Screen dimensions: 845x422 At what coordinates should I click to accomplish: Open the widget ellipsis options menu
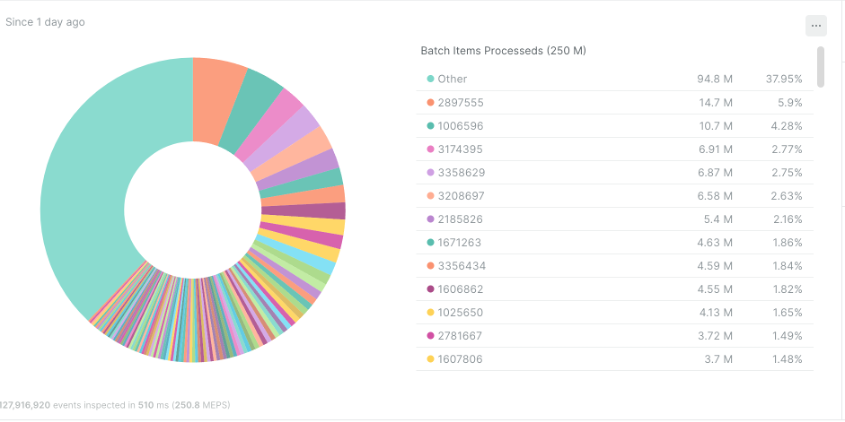[x=816, y=26]
